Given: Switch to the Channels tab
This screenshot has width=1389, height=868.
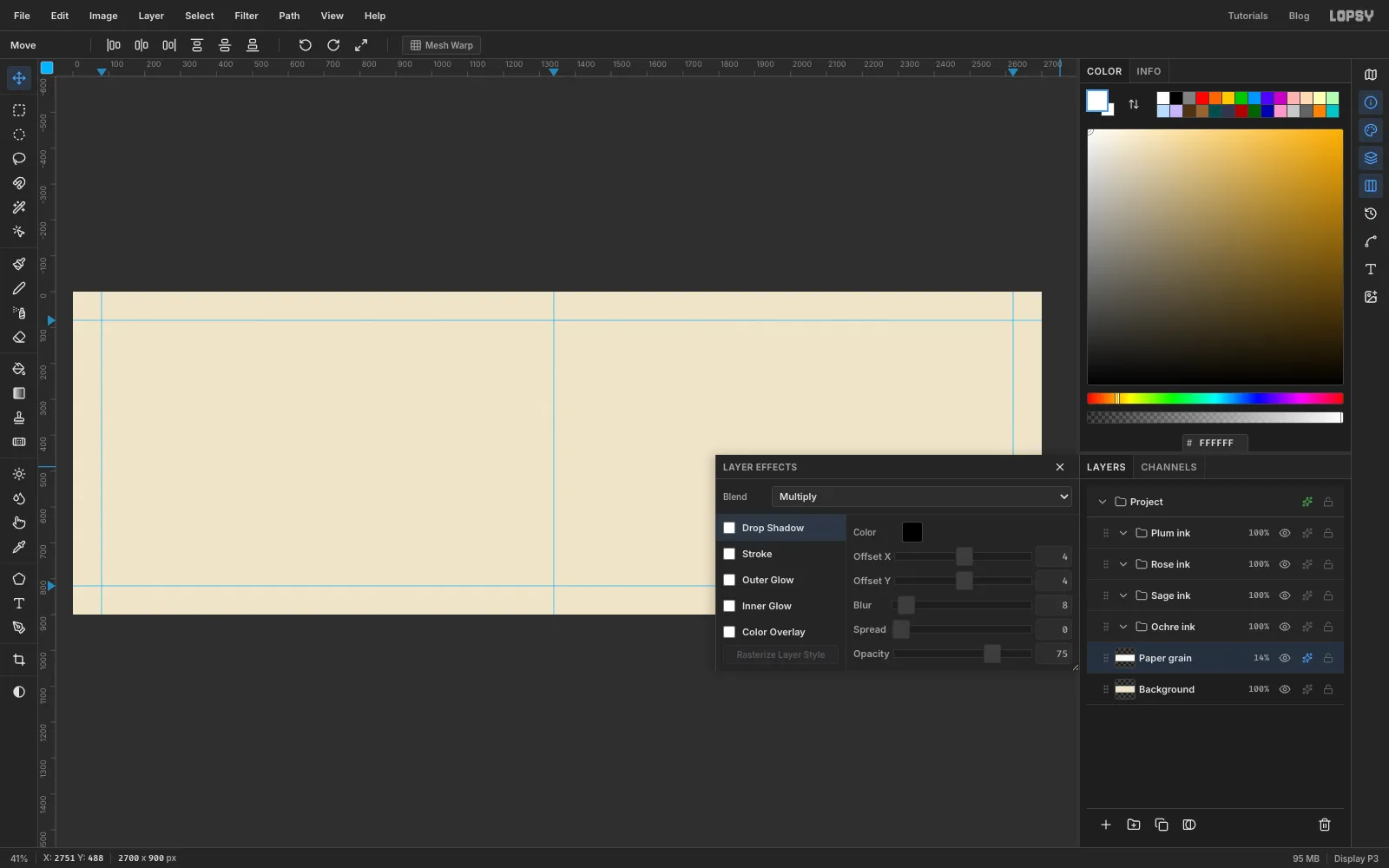Looking at the screenshot, I should click(x=1168, y=467).
